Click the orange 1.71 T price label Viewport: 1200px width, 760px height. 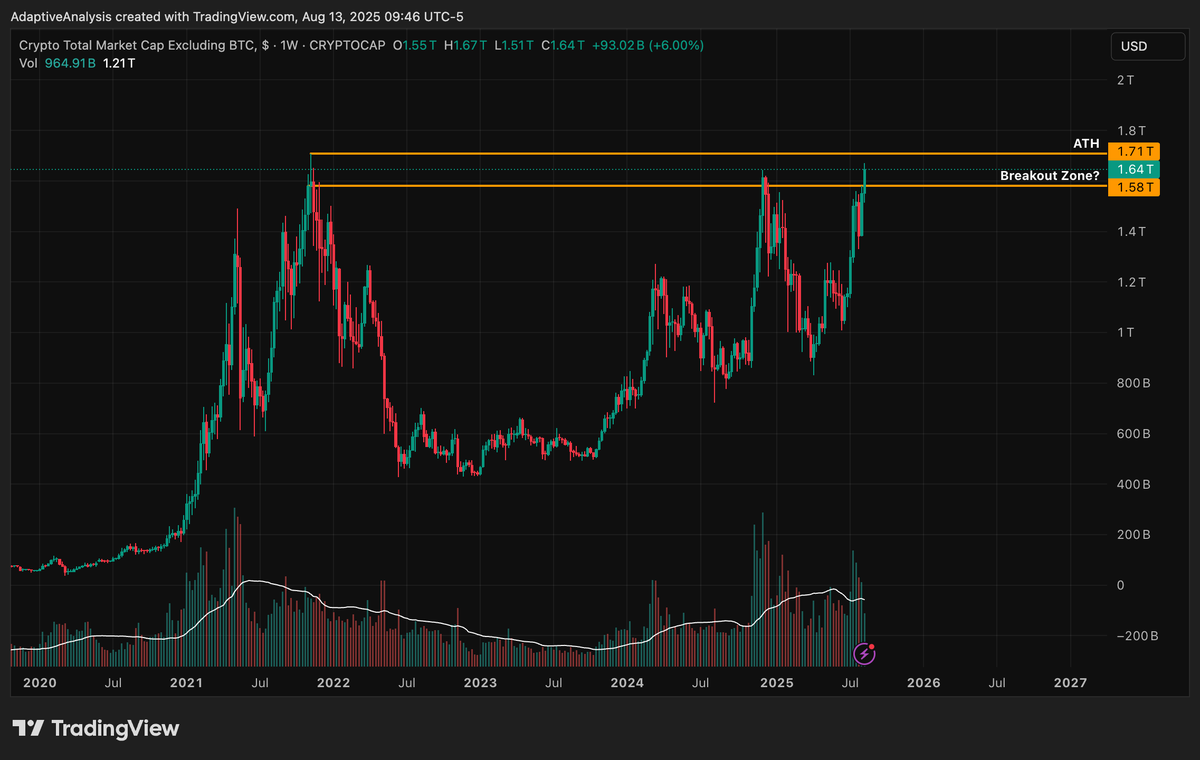[x=1134, y=152]
